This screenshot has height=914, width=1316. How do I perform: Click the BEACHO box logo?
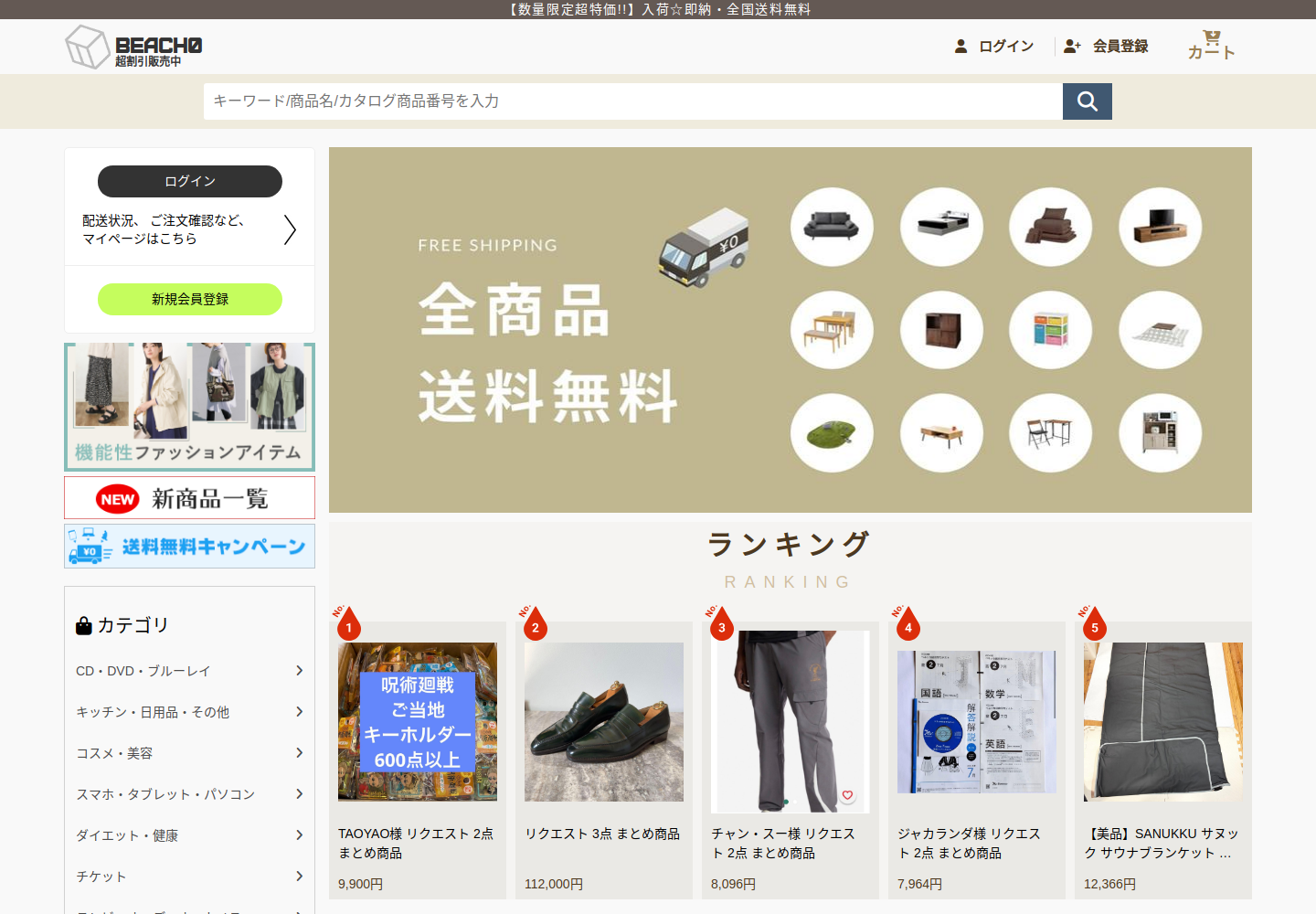[133, 47]
